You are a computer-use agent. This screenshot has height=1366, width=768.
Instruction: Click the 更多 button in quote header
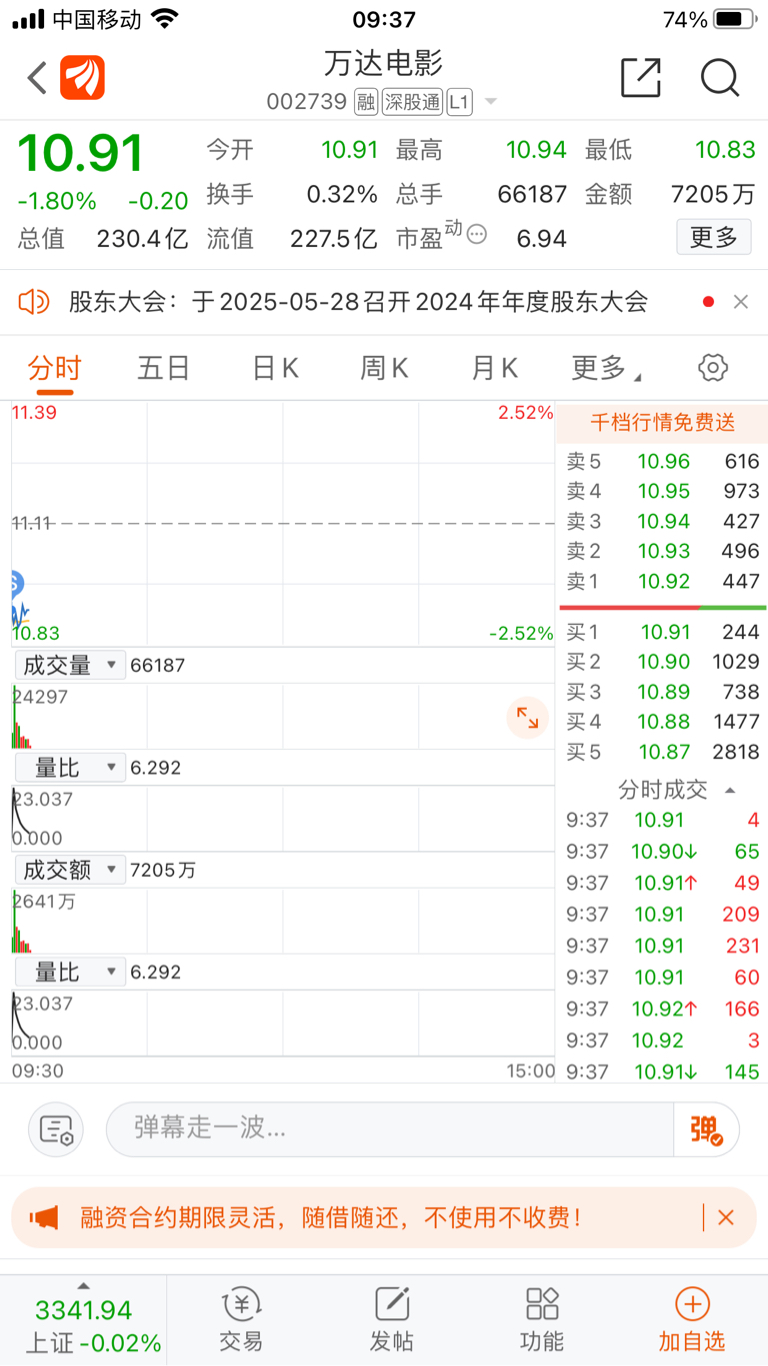pyautogui.click(x=714, y=237)
